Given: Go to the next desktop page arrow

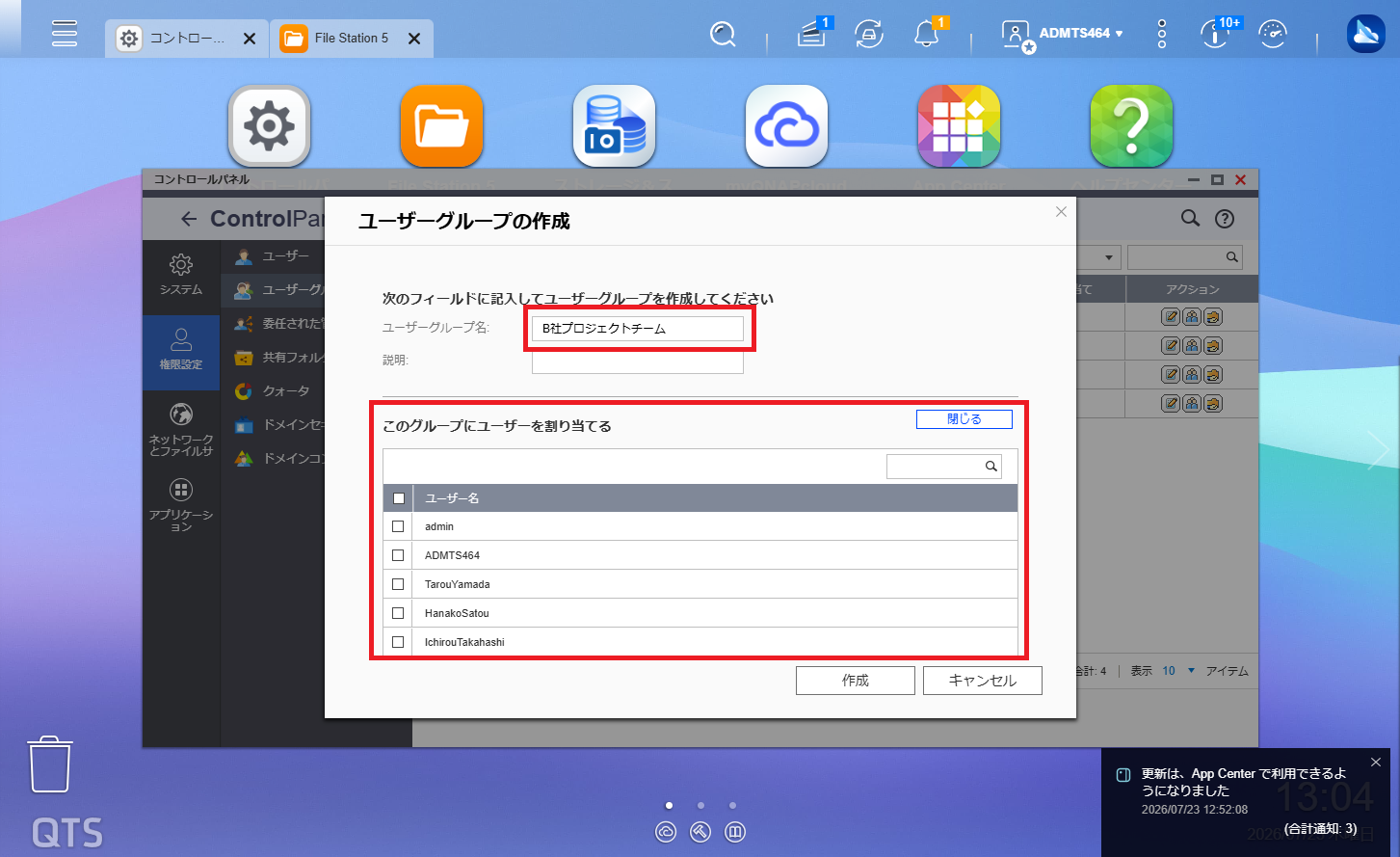Looking at the screenshot, I should click(x=1378, y=450).
